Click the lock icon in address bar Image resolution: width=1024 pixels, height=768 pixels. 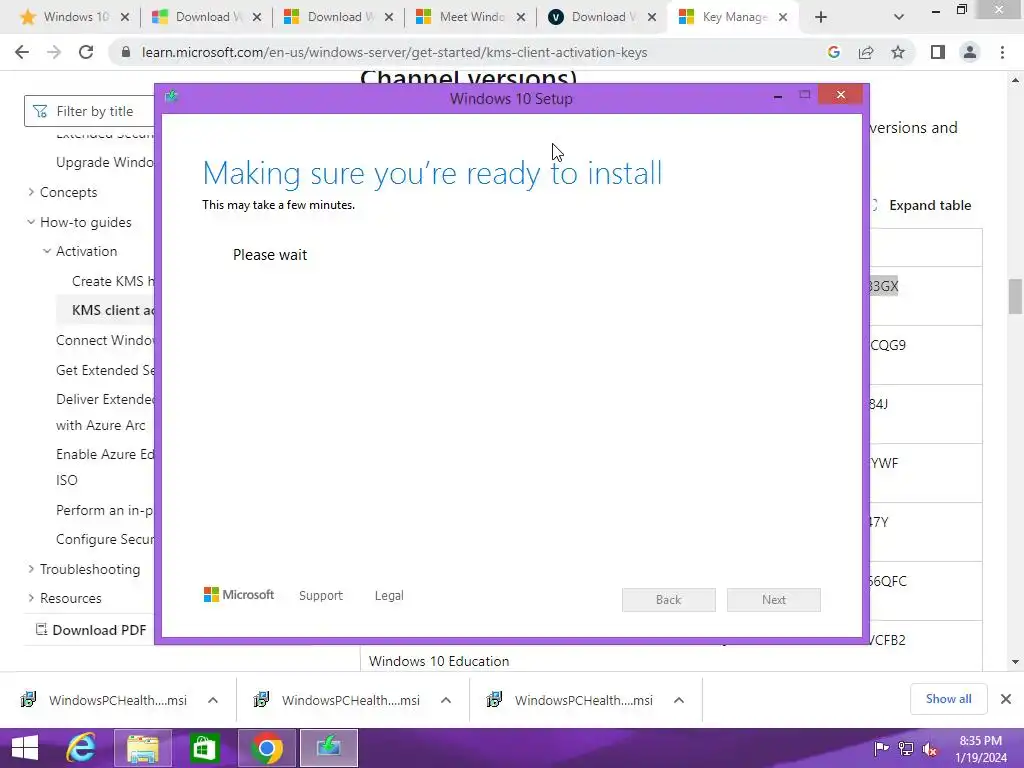click(x=126, y=52)
